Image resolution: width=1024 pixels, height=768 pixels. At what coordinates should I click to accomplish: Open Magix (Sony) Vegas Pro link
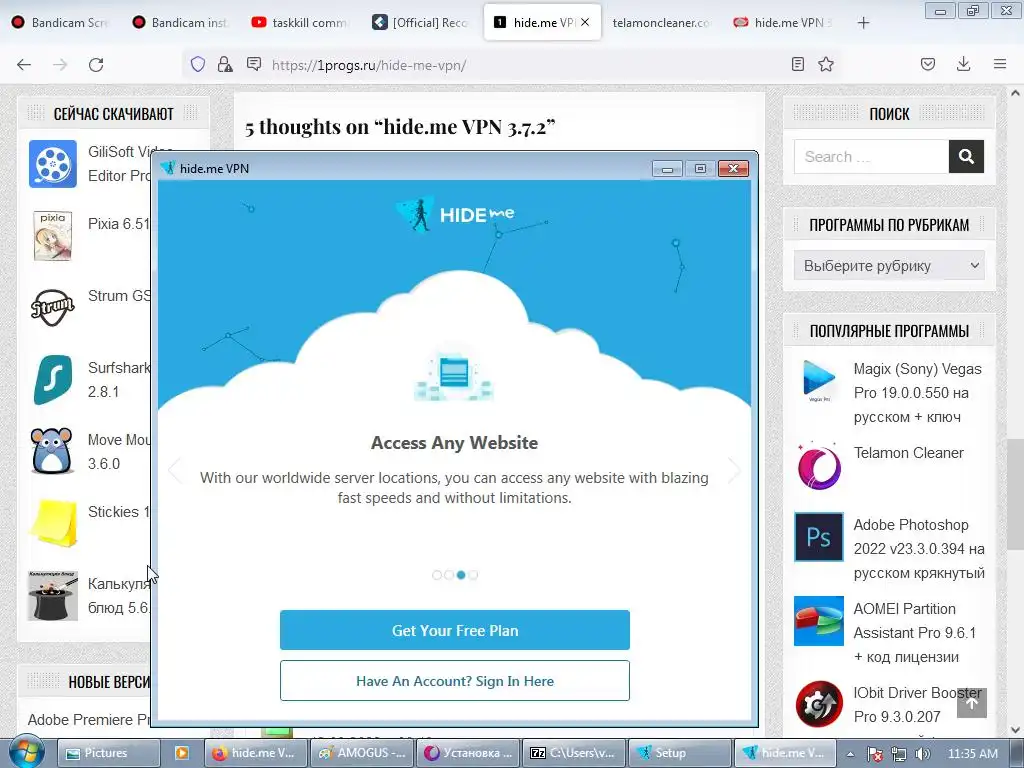pyautogui.click(x=918, y=392)
